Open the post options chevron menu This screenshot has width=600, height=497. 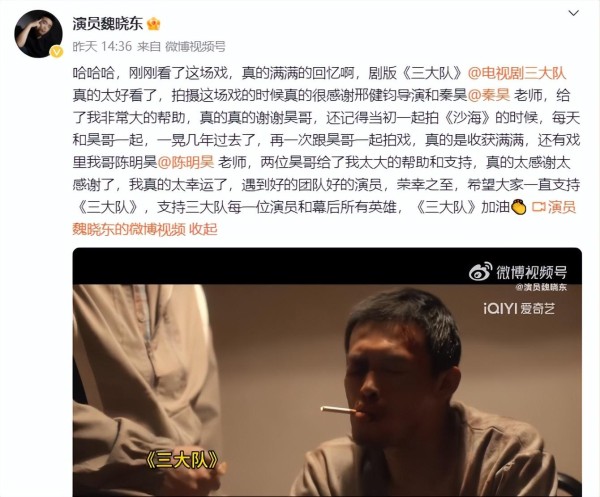[x=573, y=13]
